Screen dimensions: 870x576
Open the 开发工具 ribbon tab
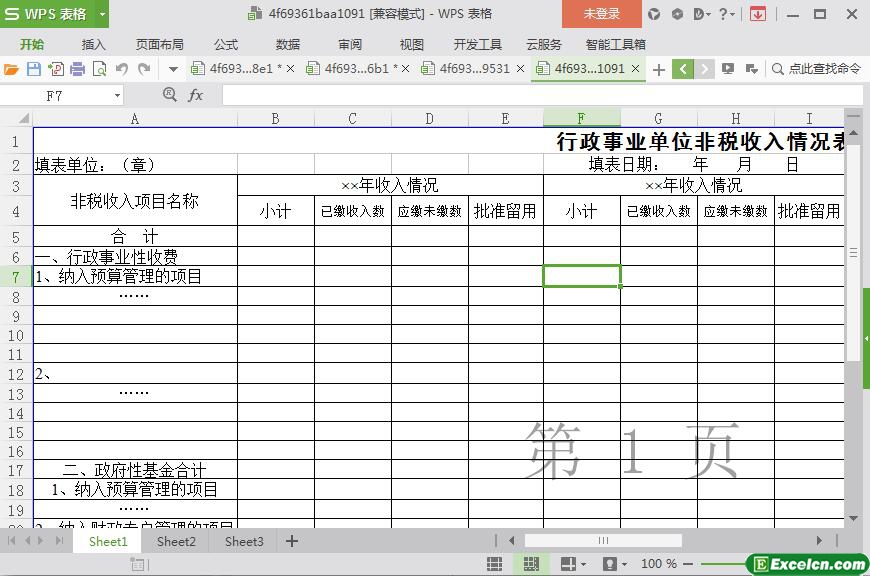pyautogui.click(x=477, y=44)
